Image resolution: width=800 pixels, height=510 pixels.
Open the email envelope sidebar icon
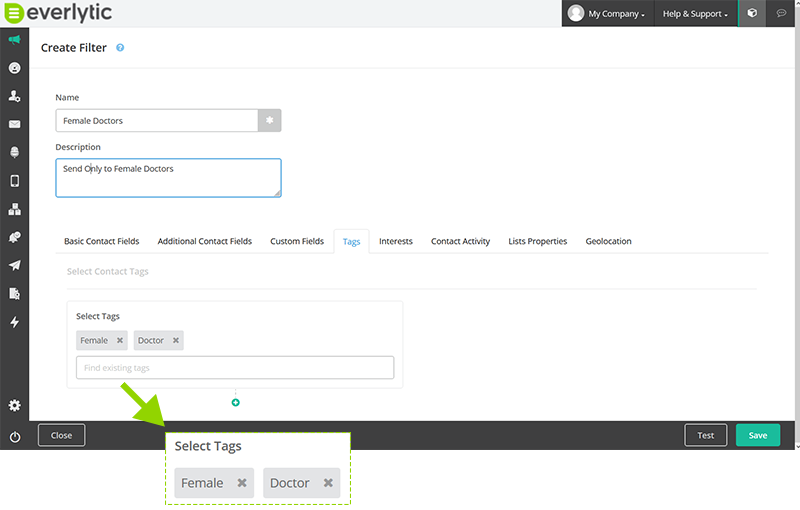pyautogui.click(x=14, y=124)
